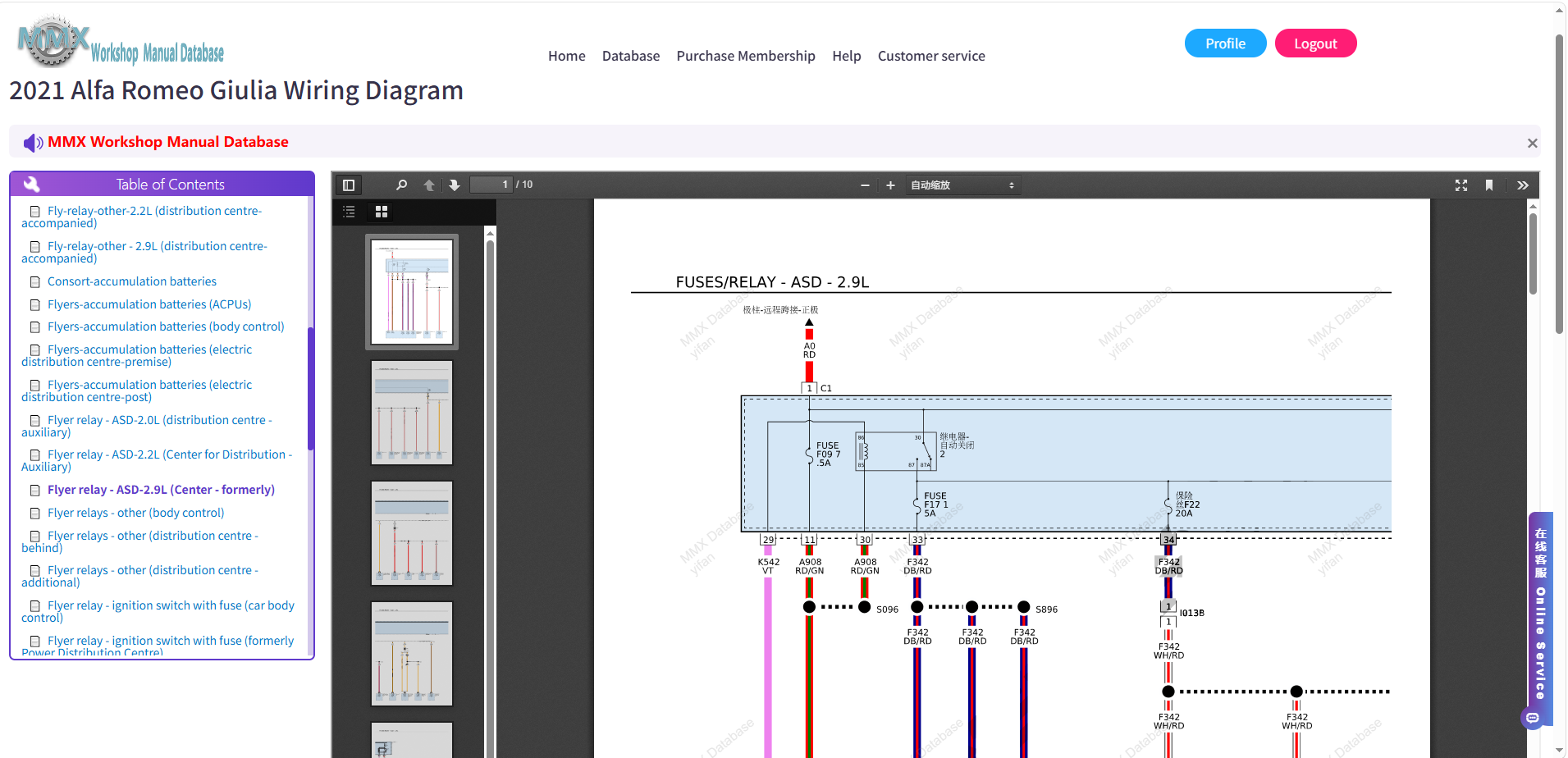Open Consort-accumulation batteries entry

132,281
